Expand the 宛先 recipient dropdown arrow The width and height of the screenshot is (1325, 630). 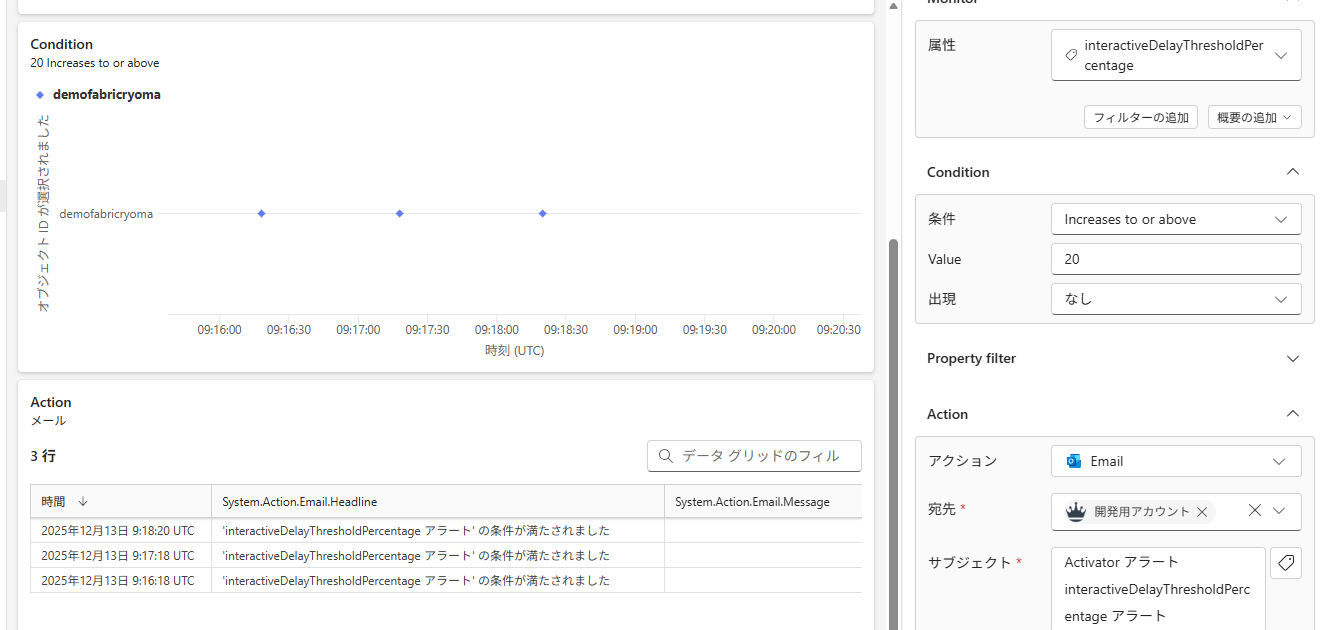tap(1279, 510)
